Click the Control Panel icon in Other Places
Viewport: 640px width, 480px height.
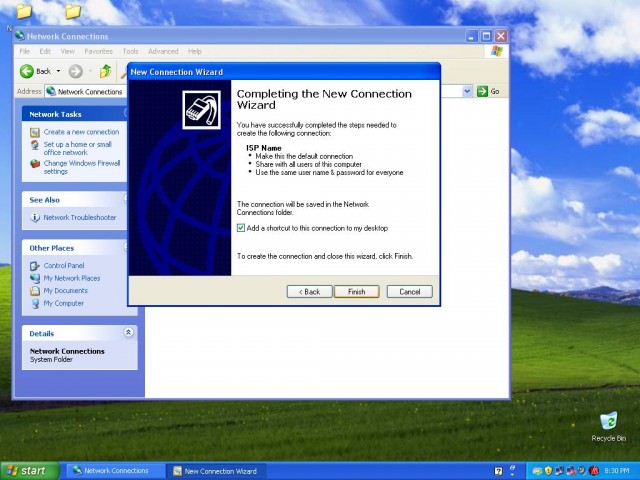click(x=35, y=266)
